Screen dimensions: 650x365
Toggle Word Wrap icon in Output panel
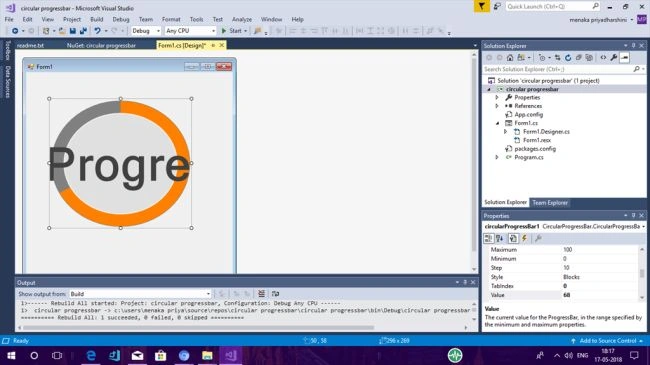pos(275,294)
